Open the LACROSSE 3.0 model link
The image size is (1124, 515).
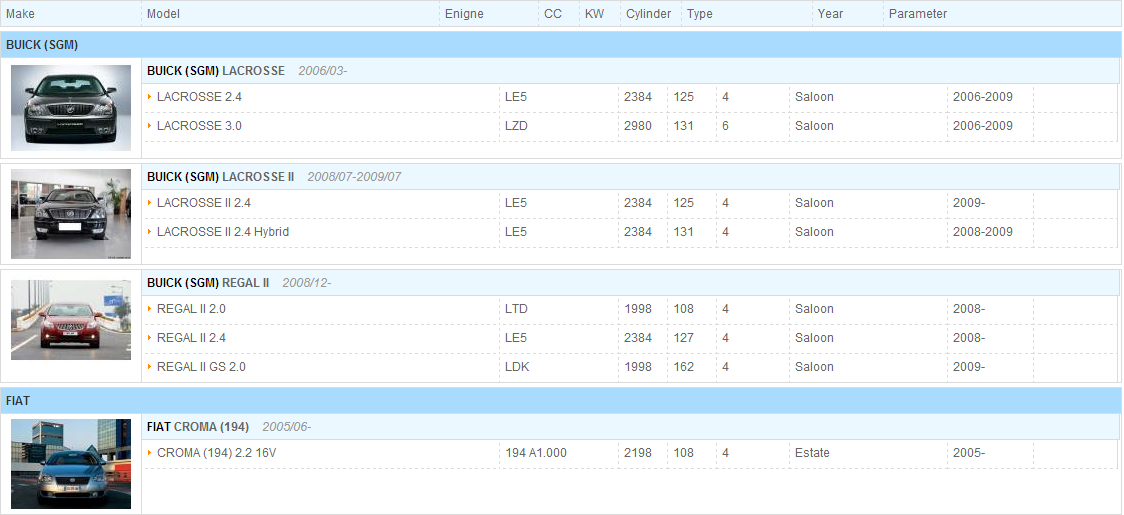tap(199, 126)
